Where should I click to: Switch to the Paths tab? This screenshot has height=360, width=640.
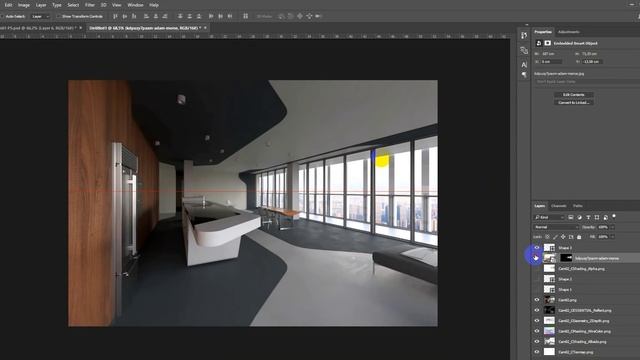tap(578, 206)
